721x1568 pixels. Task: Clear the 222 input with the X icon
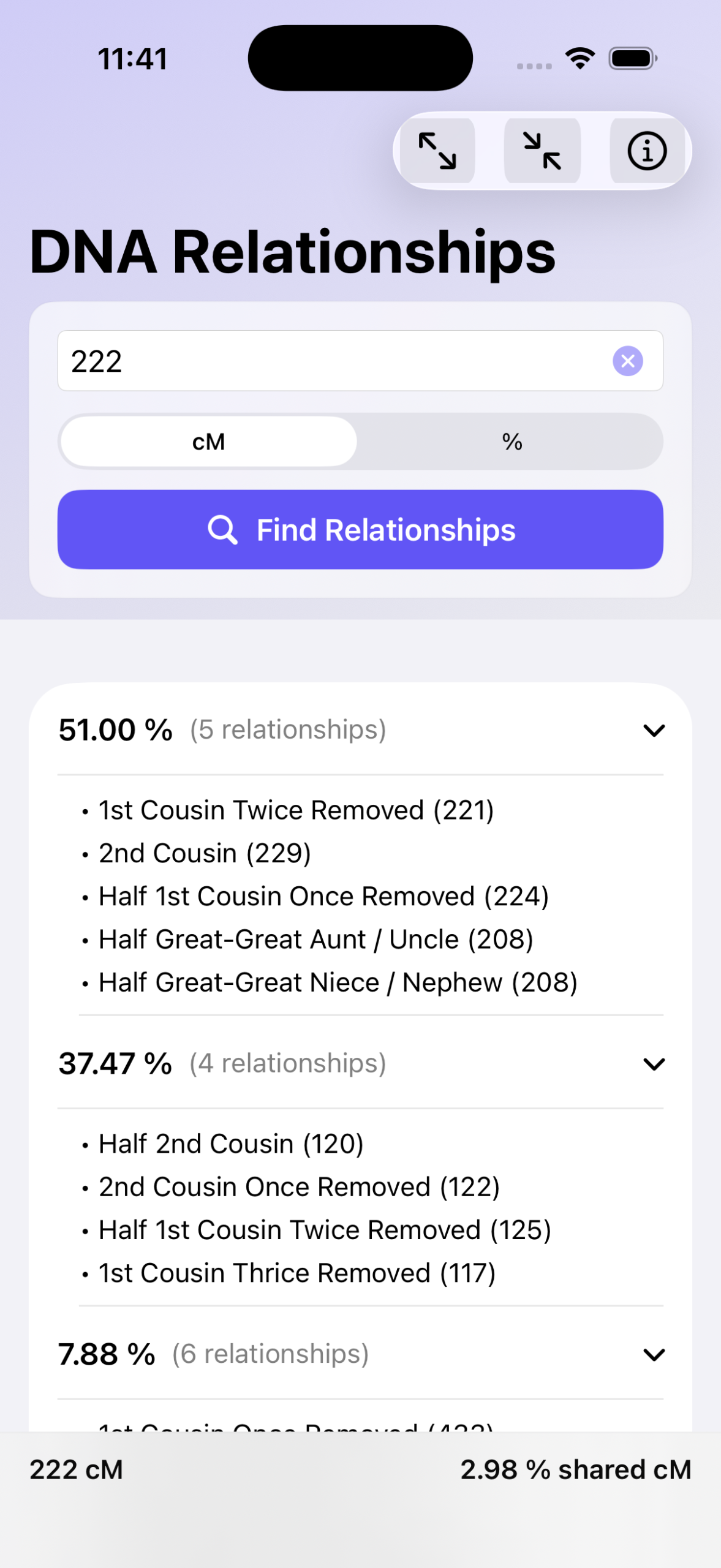(x=627, y=361)
